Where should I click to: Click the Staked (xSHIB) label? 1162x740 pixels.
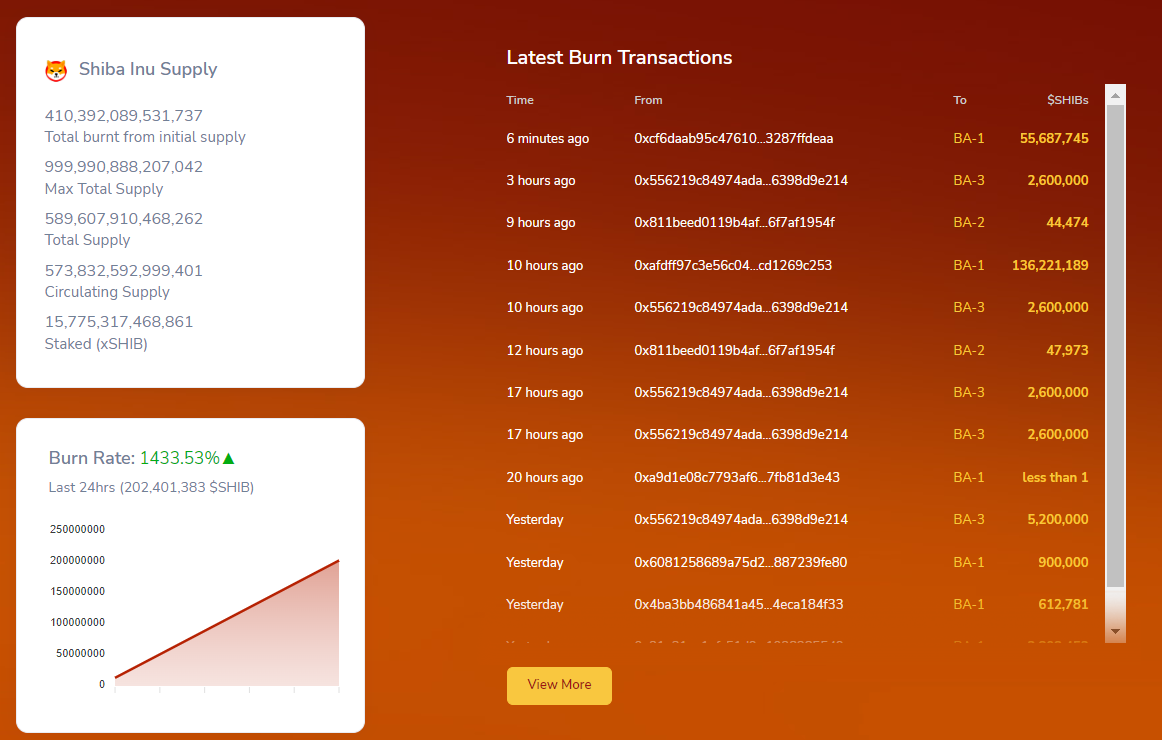[x=96, y=344]
